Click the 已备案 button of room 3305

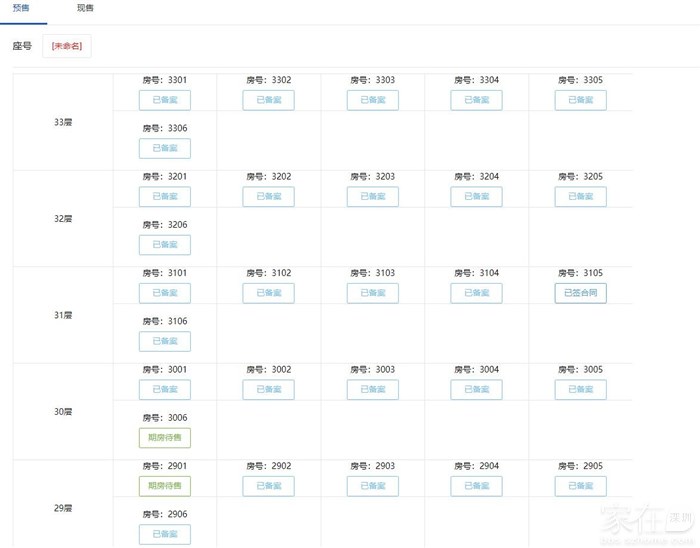pyautogui.click(x=580, y=100)
